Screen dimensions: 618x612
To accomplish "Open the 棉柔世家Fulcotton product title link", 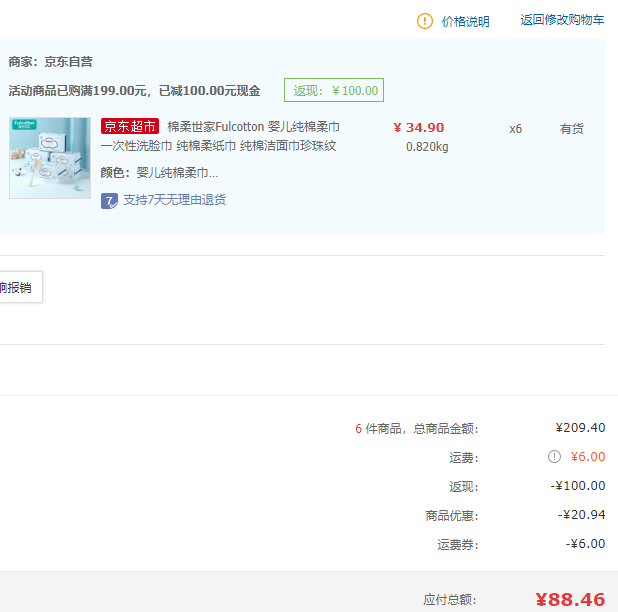I will (x=220, y=136).
